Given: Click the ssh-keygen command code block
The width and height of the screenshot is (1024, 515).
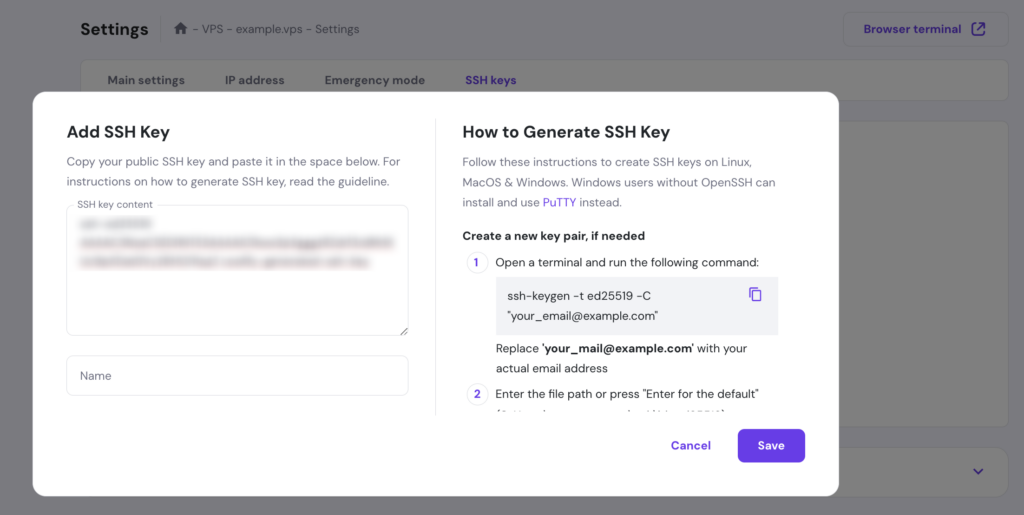Looking at the screenshot, I should pyautogui.click(x=620, y=305).
